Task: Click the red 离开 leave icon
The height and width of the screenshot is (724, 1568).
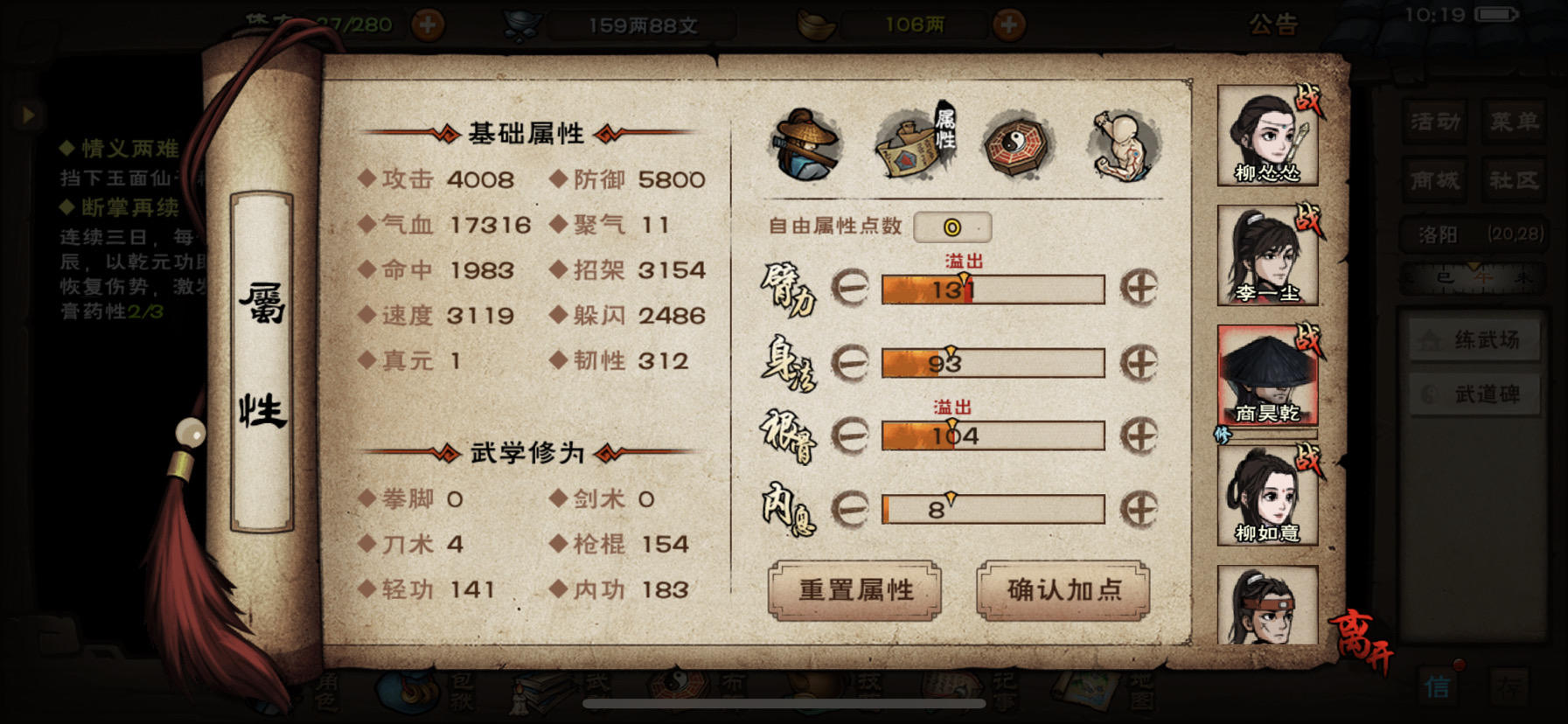Action: tap(1362, 640)
